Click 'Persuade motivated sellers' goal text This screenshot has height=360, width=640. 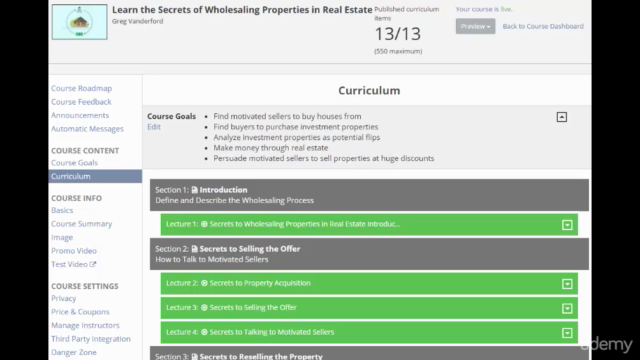[x=324, y=158]
